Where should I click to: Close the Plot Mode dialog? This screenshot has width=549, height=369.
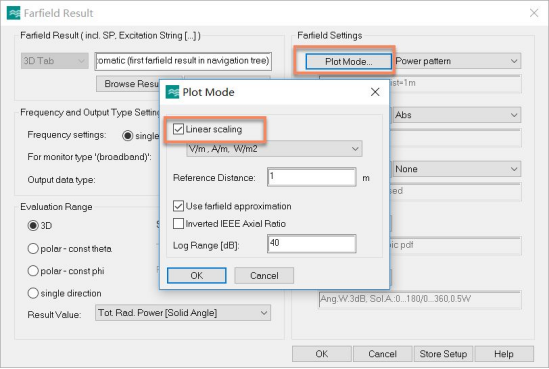pos(375,92)
